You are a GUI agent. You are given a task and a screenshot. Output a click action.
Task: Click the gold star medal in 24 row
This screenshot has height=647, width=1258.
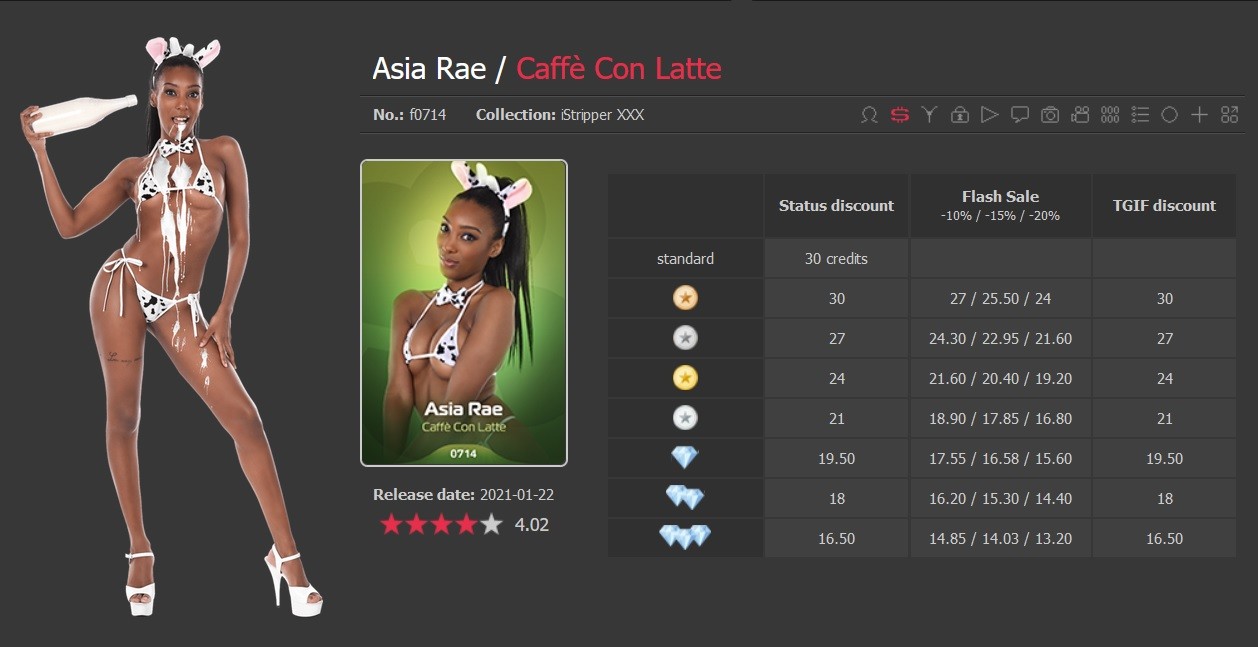(685, 378)
